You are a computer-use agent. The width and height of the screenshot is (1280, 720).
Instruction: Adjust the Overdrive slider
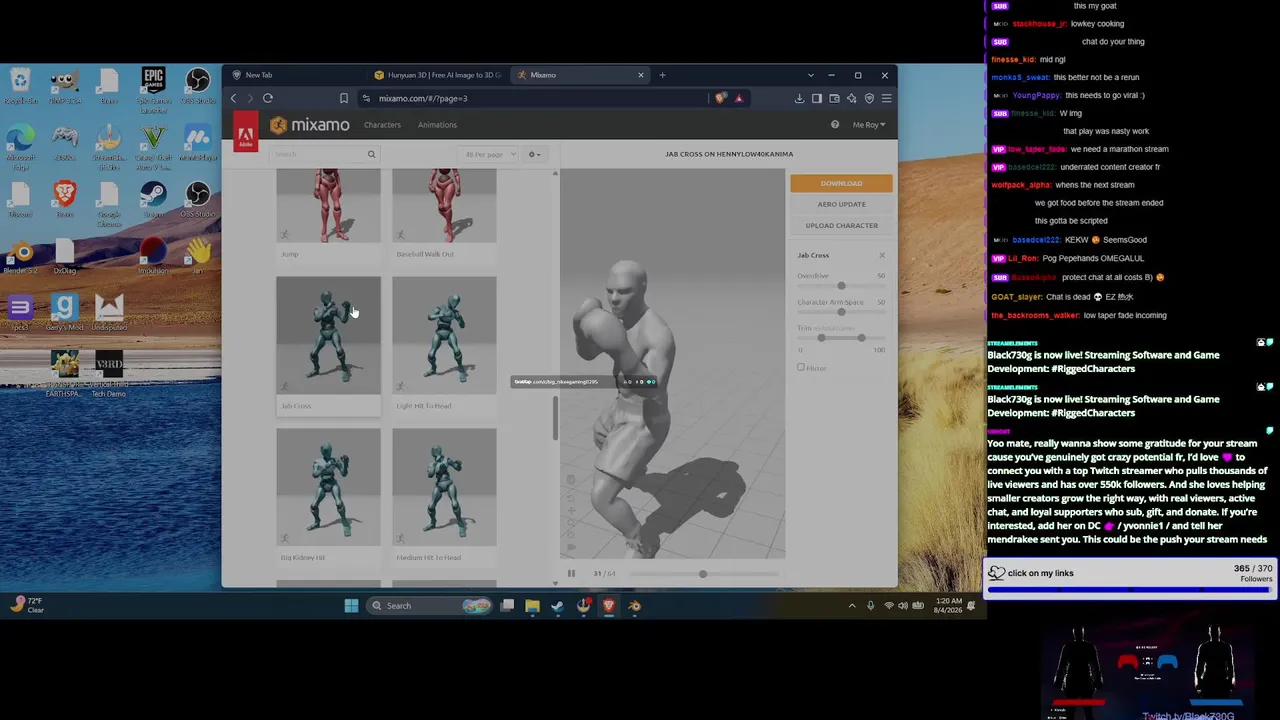pyautogui.click(x=841, y=287)
